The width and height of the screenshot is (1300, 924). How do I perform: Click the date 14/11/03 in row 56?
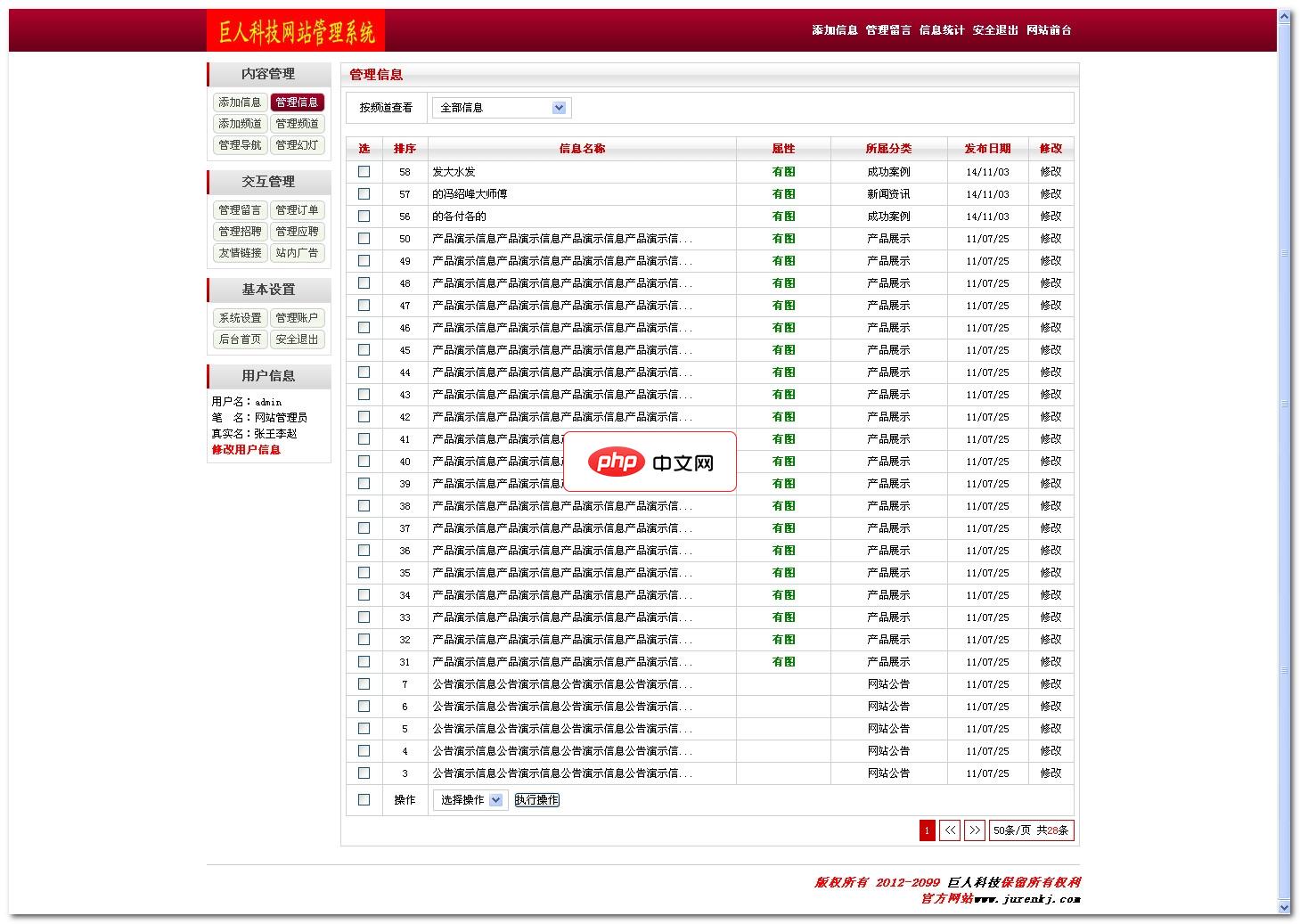pos(987,217)
